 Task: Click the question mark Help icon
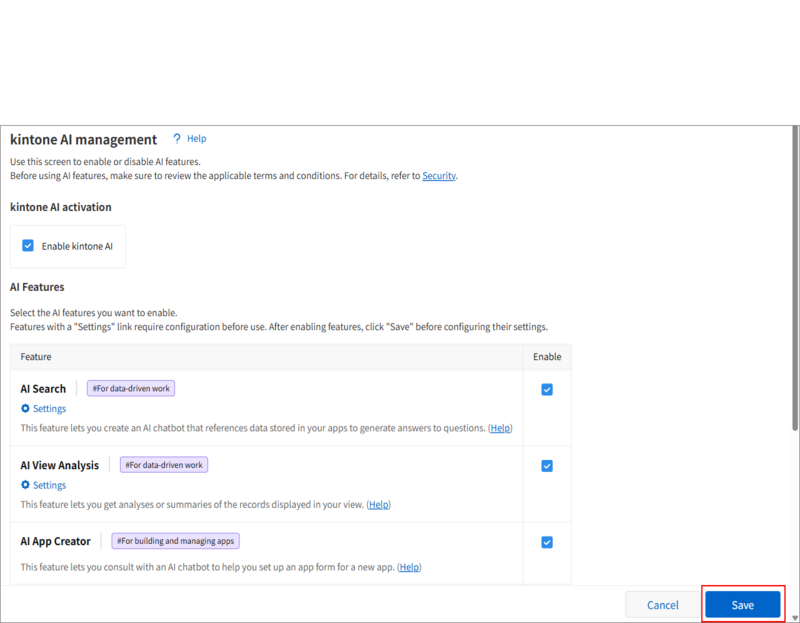pos(177,139)
